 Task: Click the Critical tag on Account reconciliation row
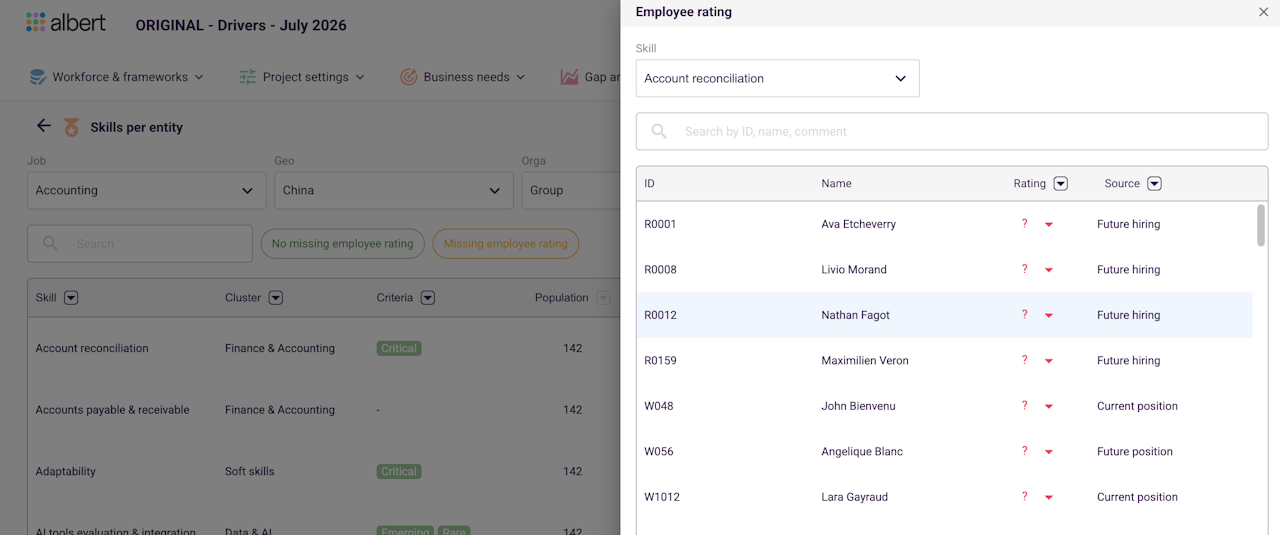(x=399, y=348)
